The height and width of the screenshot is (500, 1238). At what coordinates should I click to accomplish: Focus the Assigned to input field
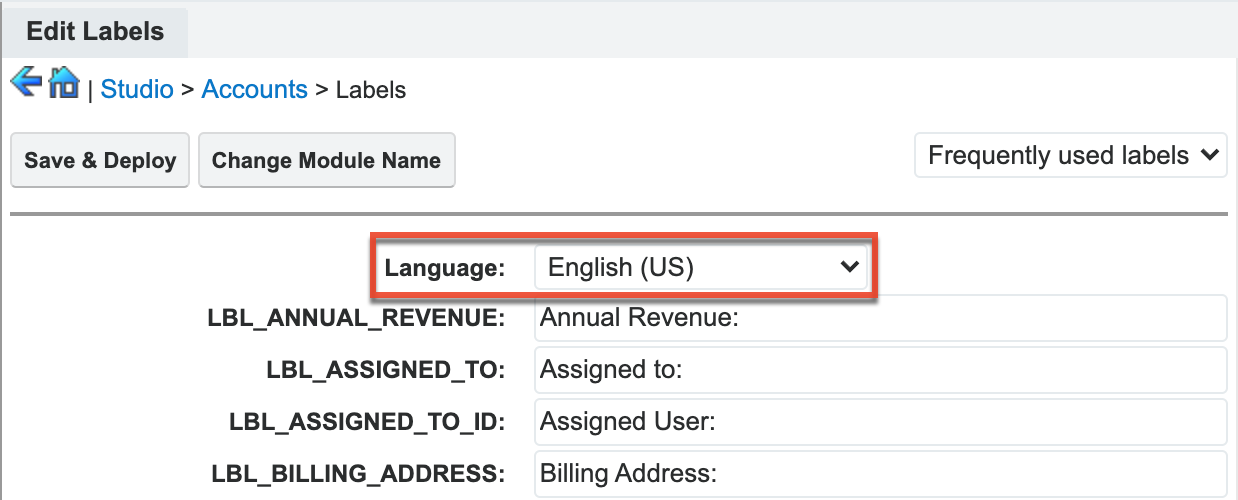pyautogui.click(x=880, y=370)
